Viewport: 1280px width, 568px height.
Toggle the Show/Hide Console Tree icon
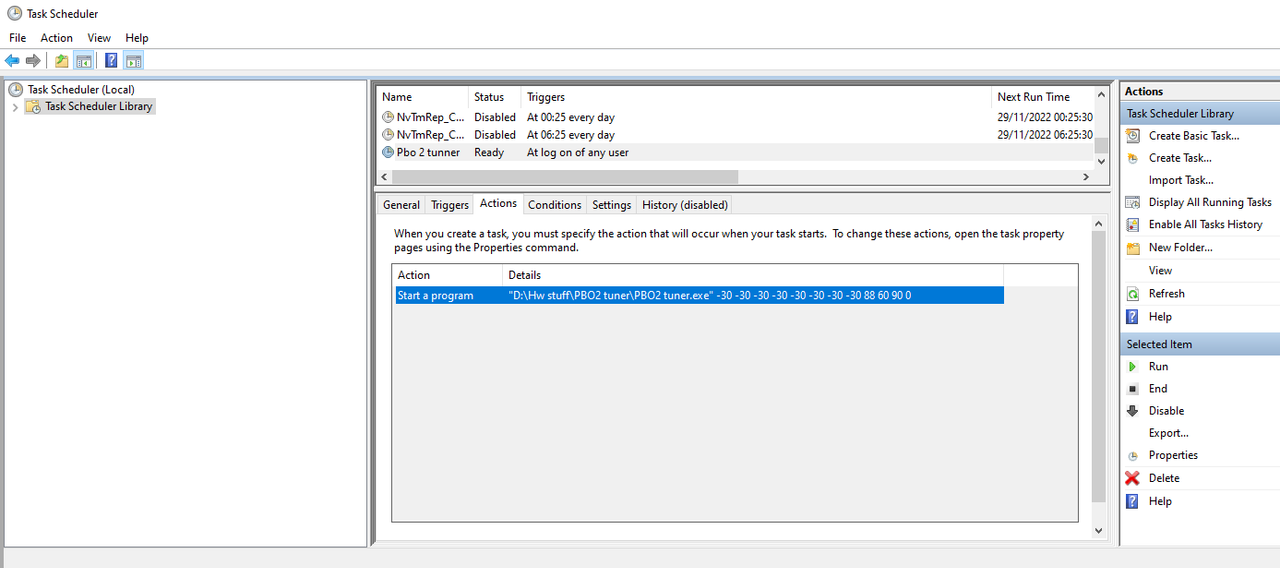tap(83, 61)
